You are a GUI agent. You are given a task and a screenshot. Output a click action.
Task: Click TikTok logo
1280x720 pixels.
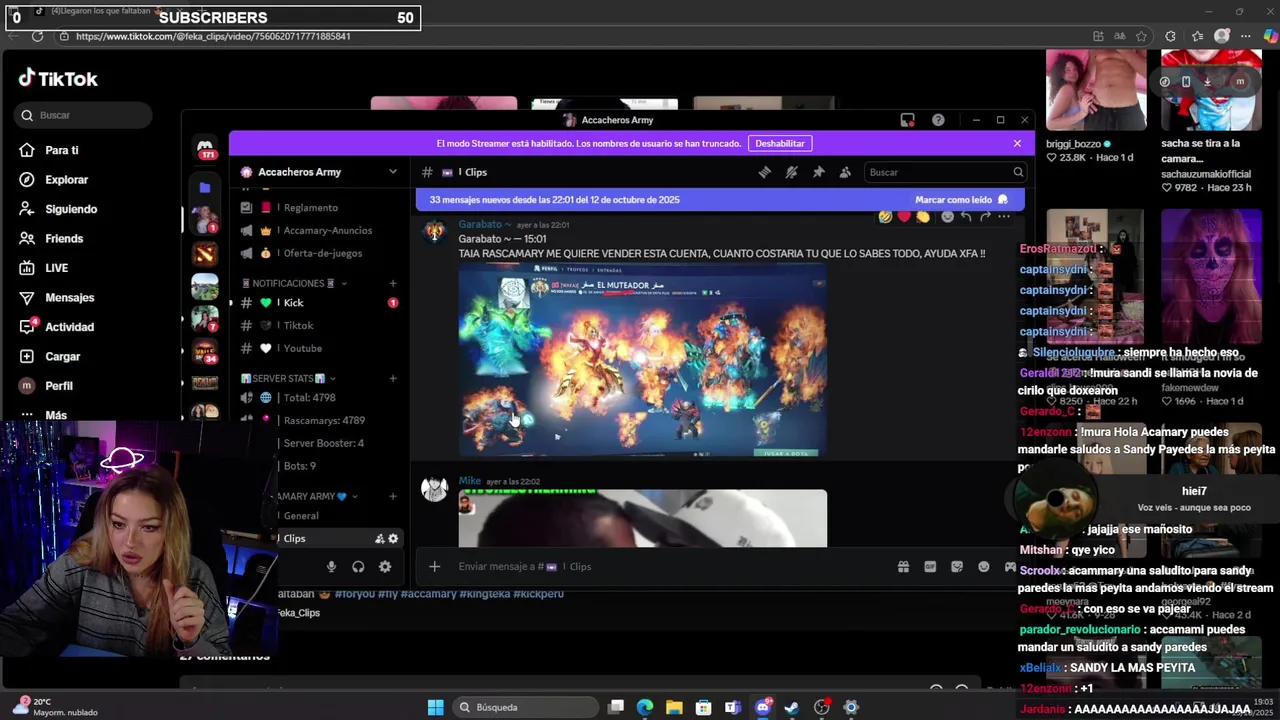coord(58,78)
